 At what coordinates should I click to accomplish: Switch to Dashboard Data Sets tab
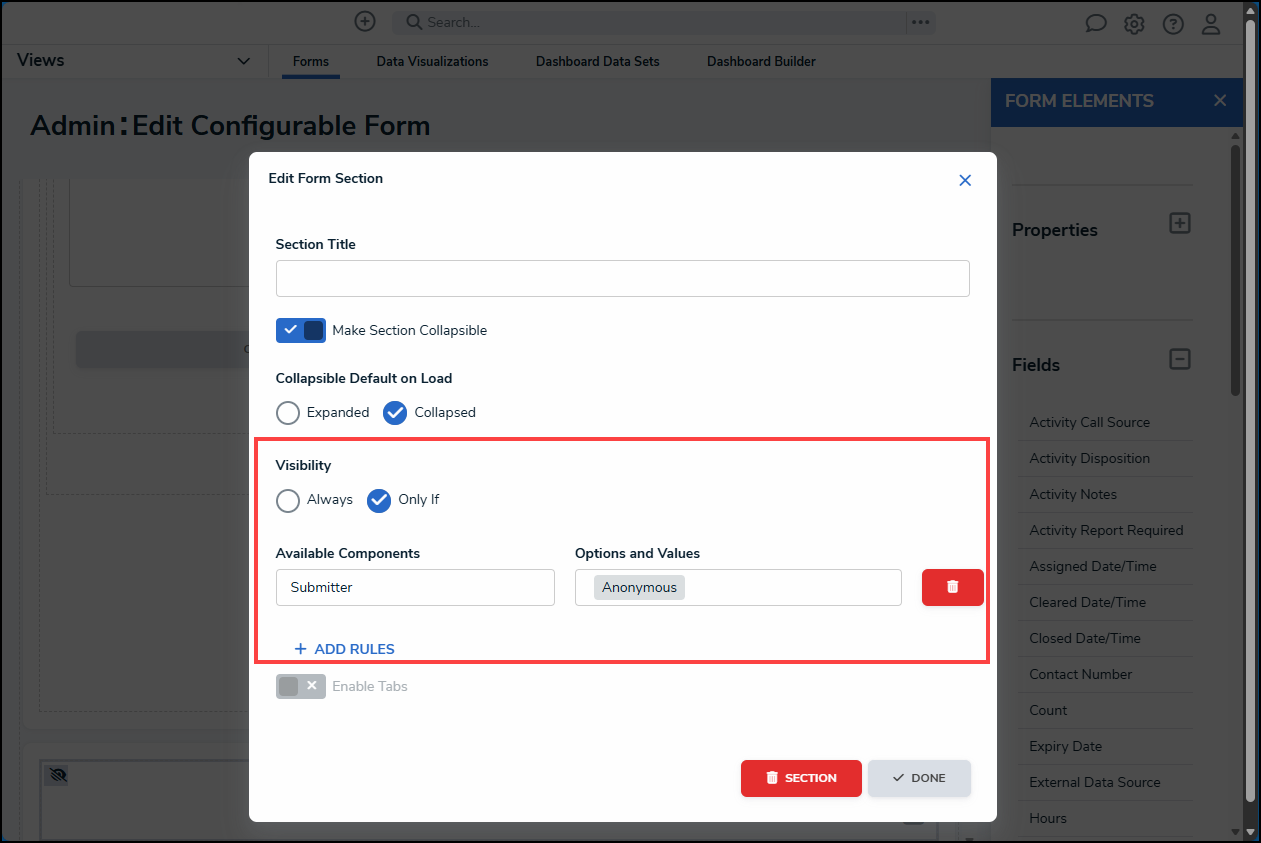coord(598,61)
